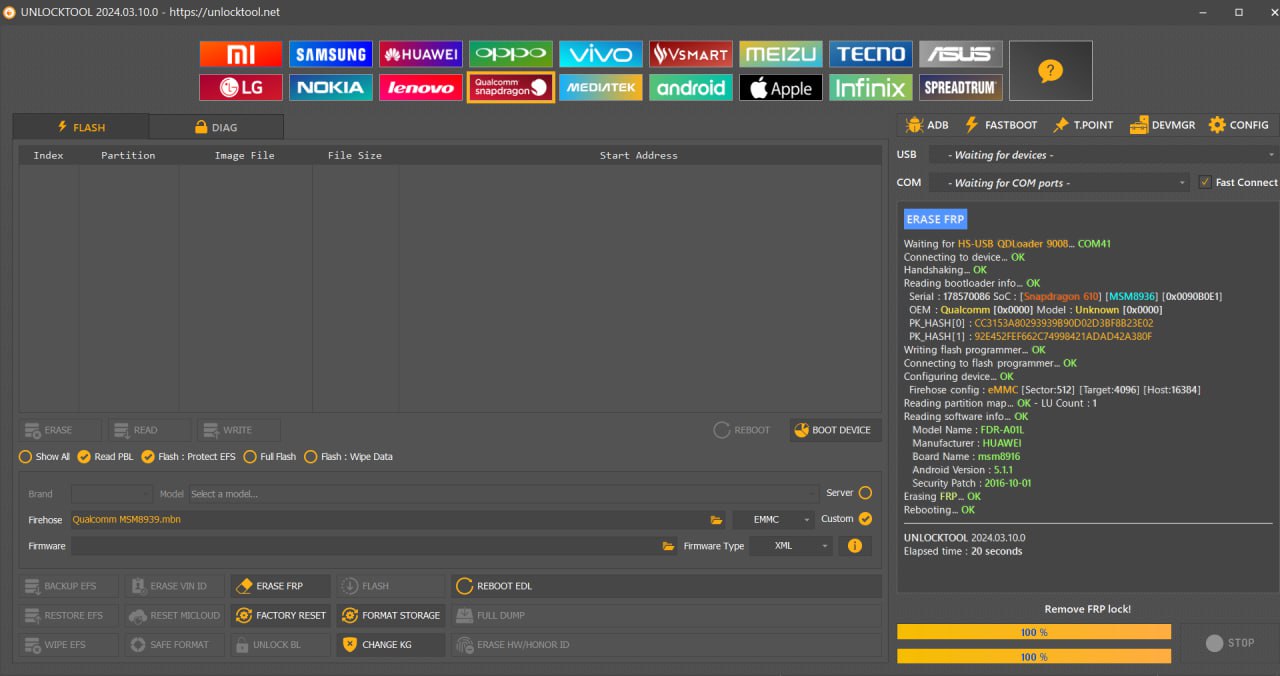The width and height of the screenshot is (1280, 676).
Task: Open the Spreadtrum chipset section
Action: tap(961, 87)
